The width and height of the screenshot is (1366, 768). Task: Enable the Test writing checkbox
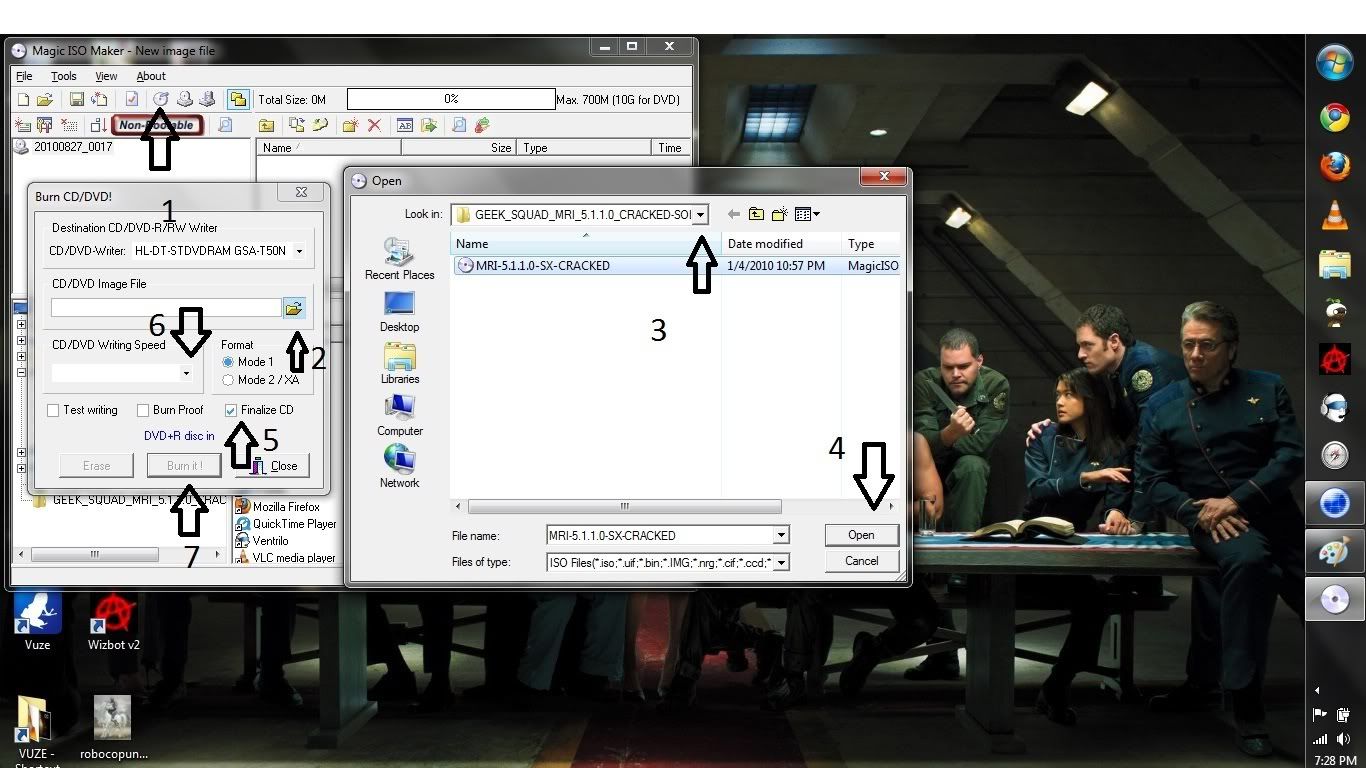point(53,410)
